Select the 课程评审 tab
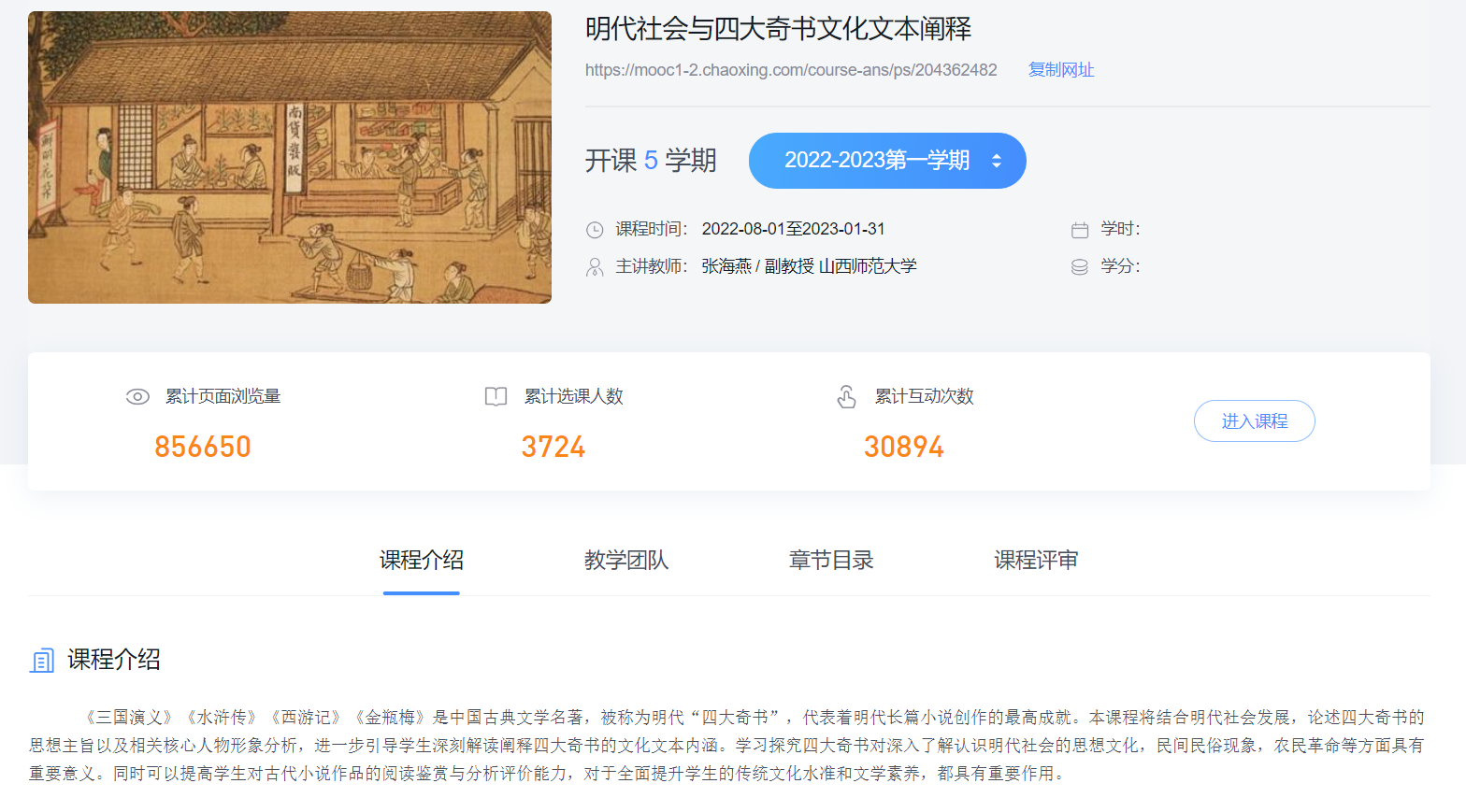 [1035, 561]
